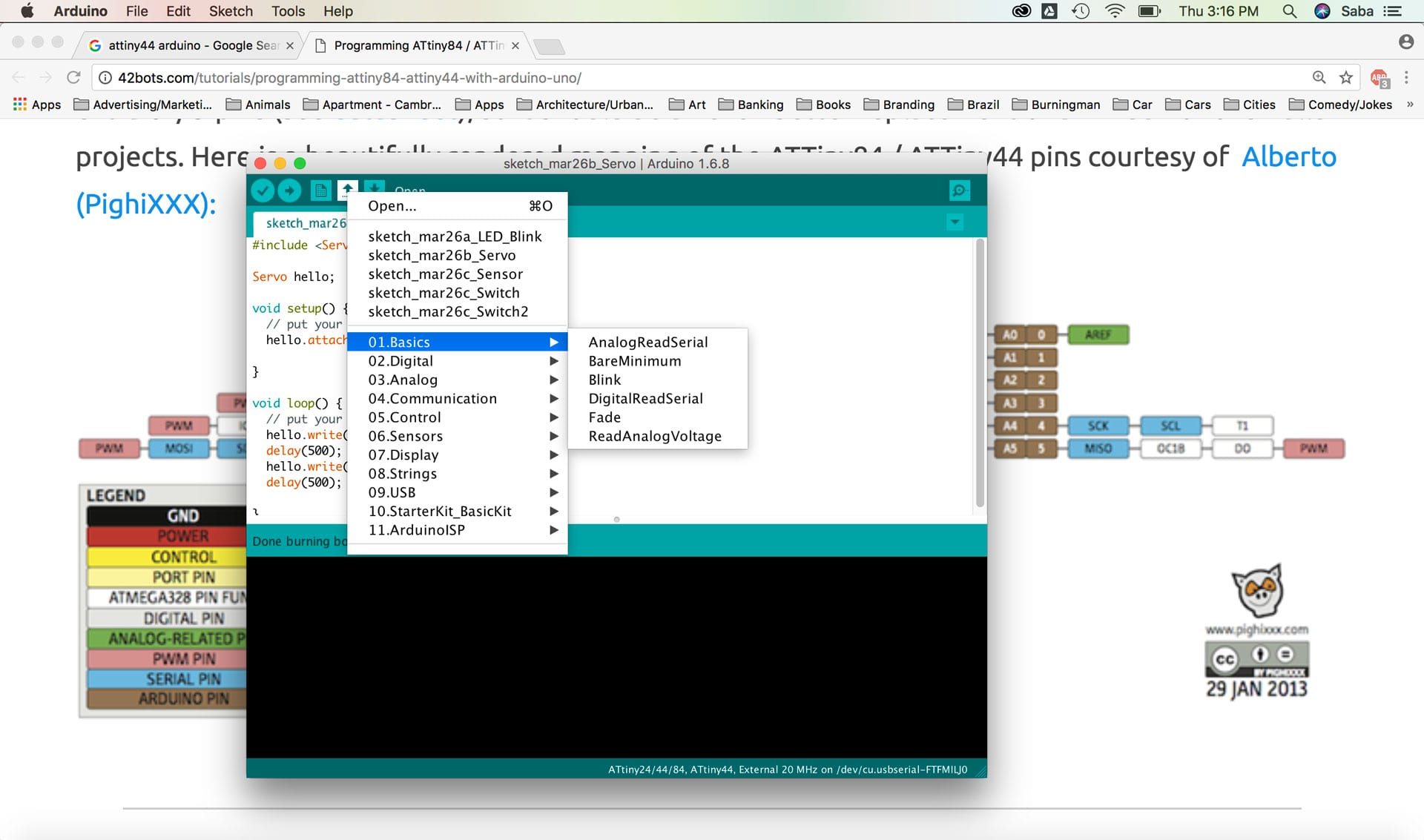The height and width of the screenshot is (840, 1424).
Task: Show more bookmarks with the chevron
Action: click(x=1410, y=105)
